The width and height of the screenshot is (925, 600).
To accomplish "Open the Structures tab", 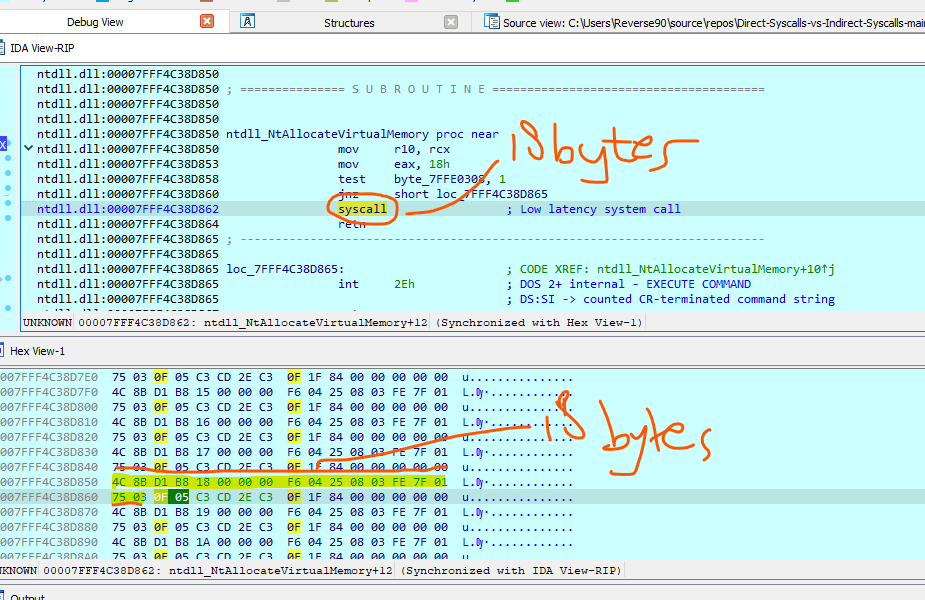I will (349, 22).
